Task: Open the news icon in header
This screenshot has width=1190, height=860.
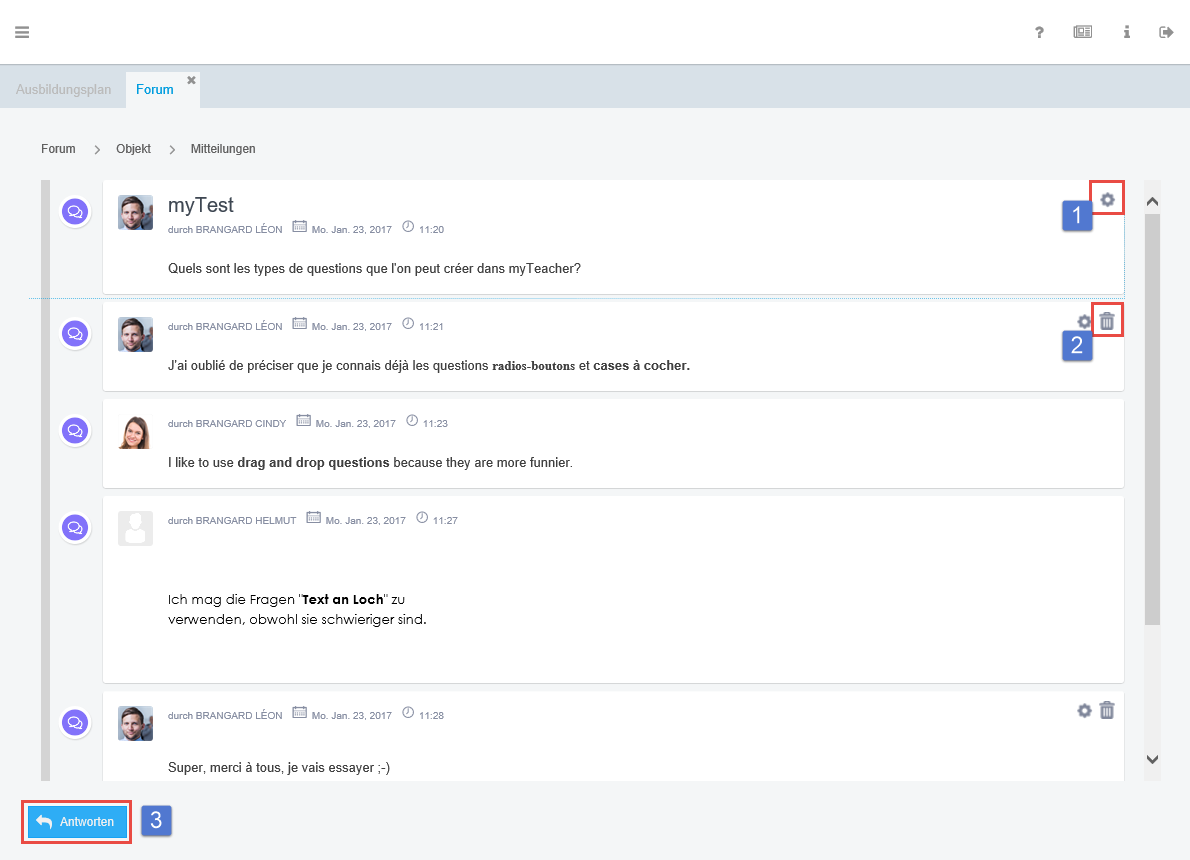Action: pos(1082,32)
